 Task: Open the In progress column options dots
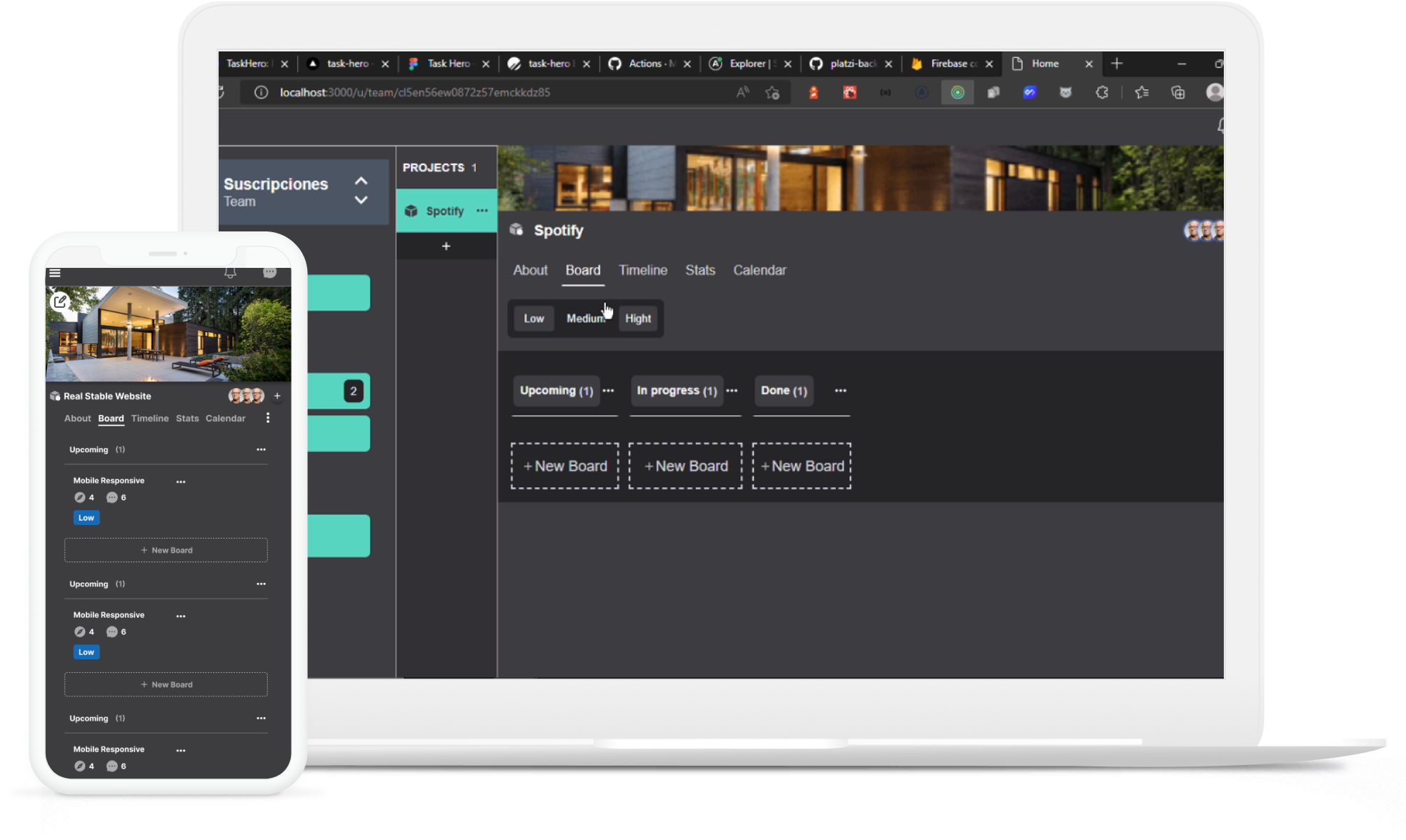732,391
